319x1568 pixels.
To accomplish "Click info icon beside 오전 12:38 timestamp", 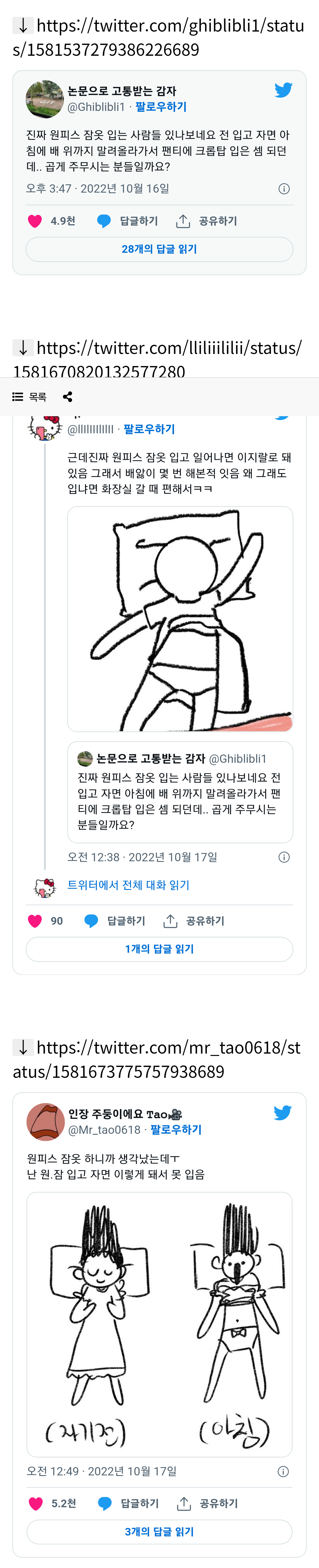I will (284, 857).
